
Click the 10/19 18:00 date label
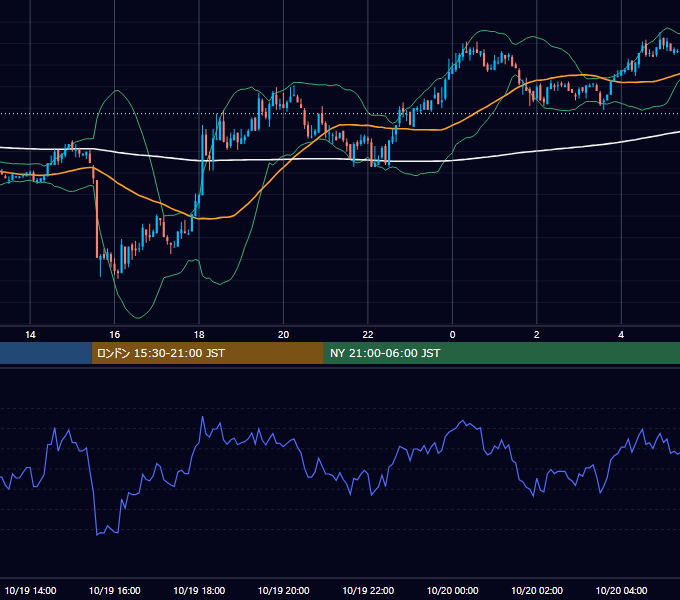click(x=199, y=590)
